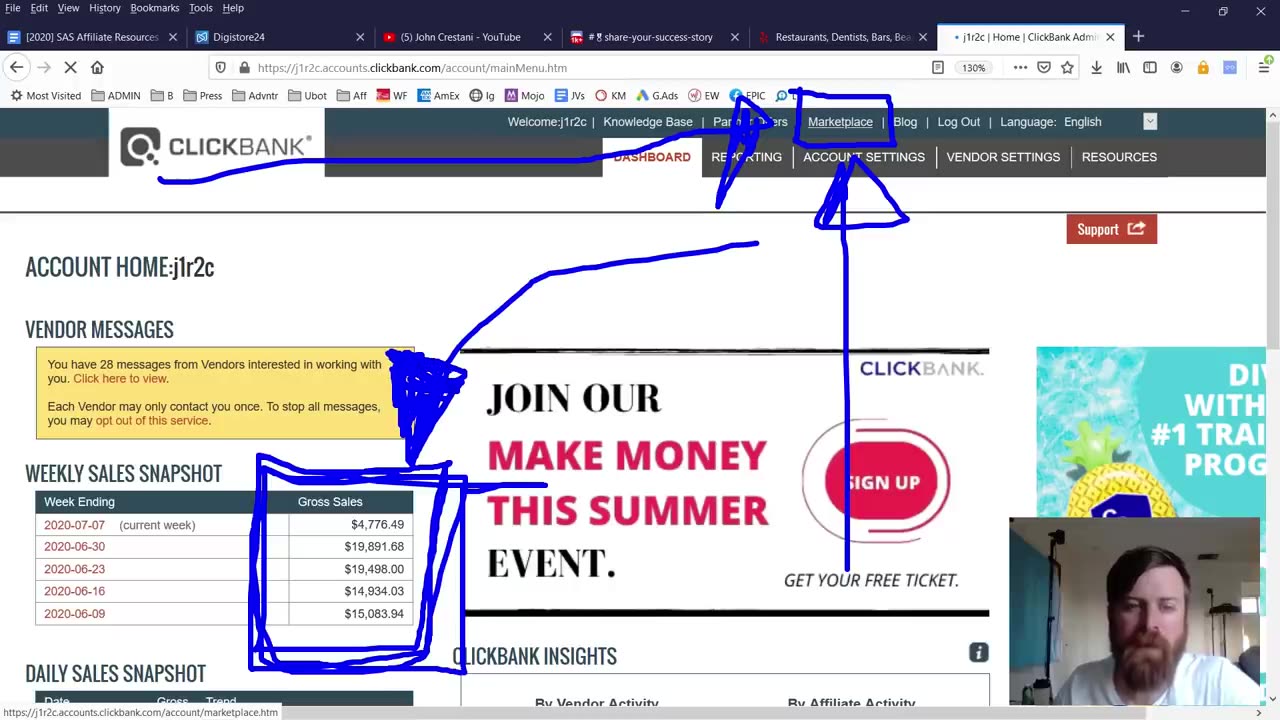The height and width of the screenshot is (720, 1280).
Task: Open the WF bookmark
Action: click(392, 96)
